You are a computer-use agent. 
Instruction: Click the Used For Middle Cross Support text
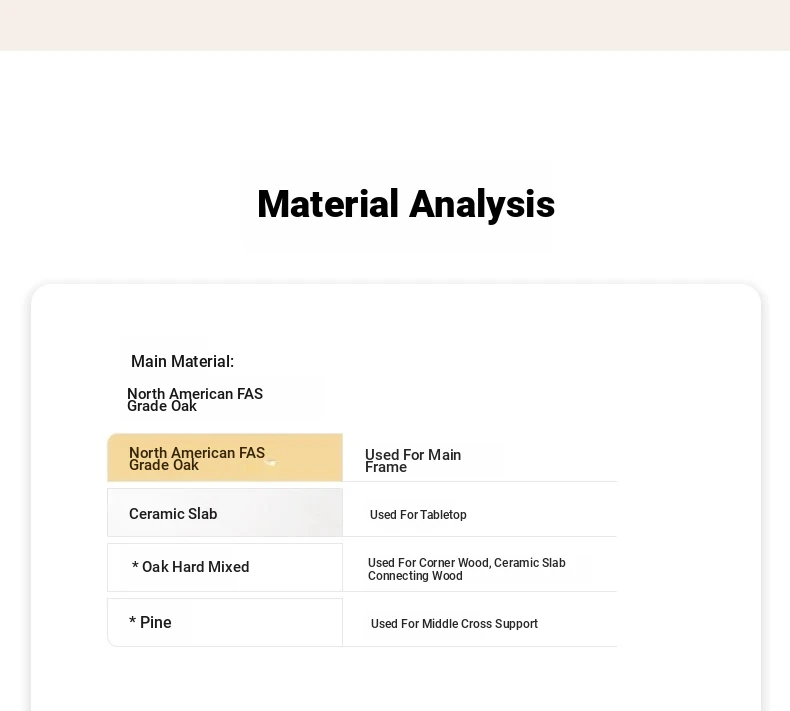(x=454, y=624)
